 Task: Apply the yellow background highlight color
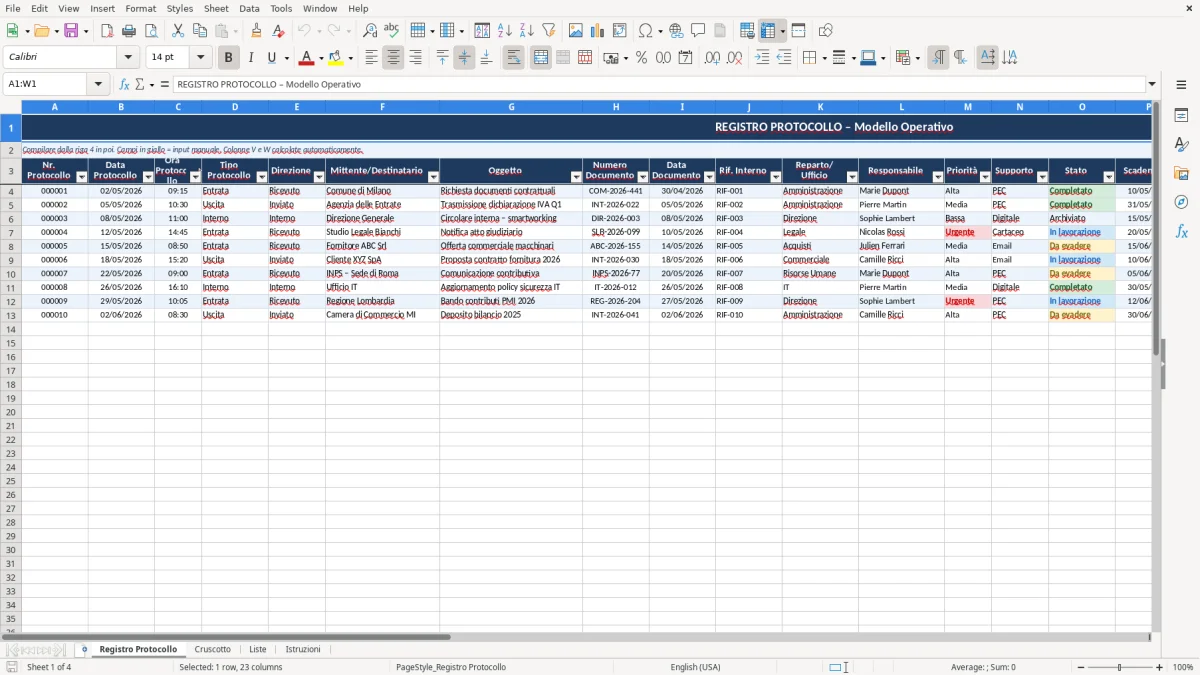tap(336, 58)
